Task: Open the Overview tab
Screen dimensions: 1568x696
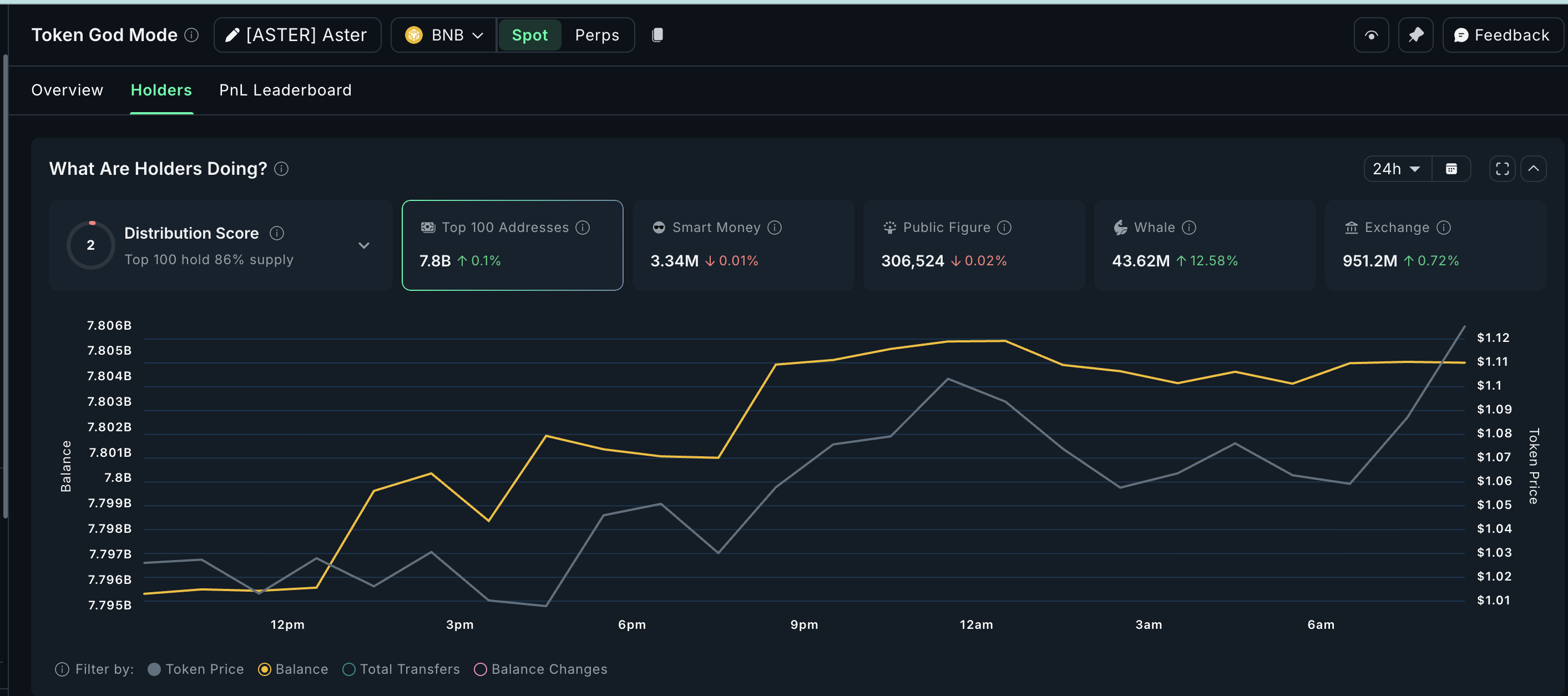Action: [x=67, y=89]
